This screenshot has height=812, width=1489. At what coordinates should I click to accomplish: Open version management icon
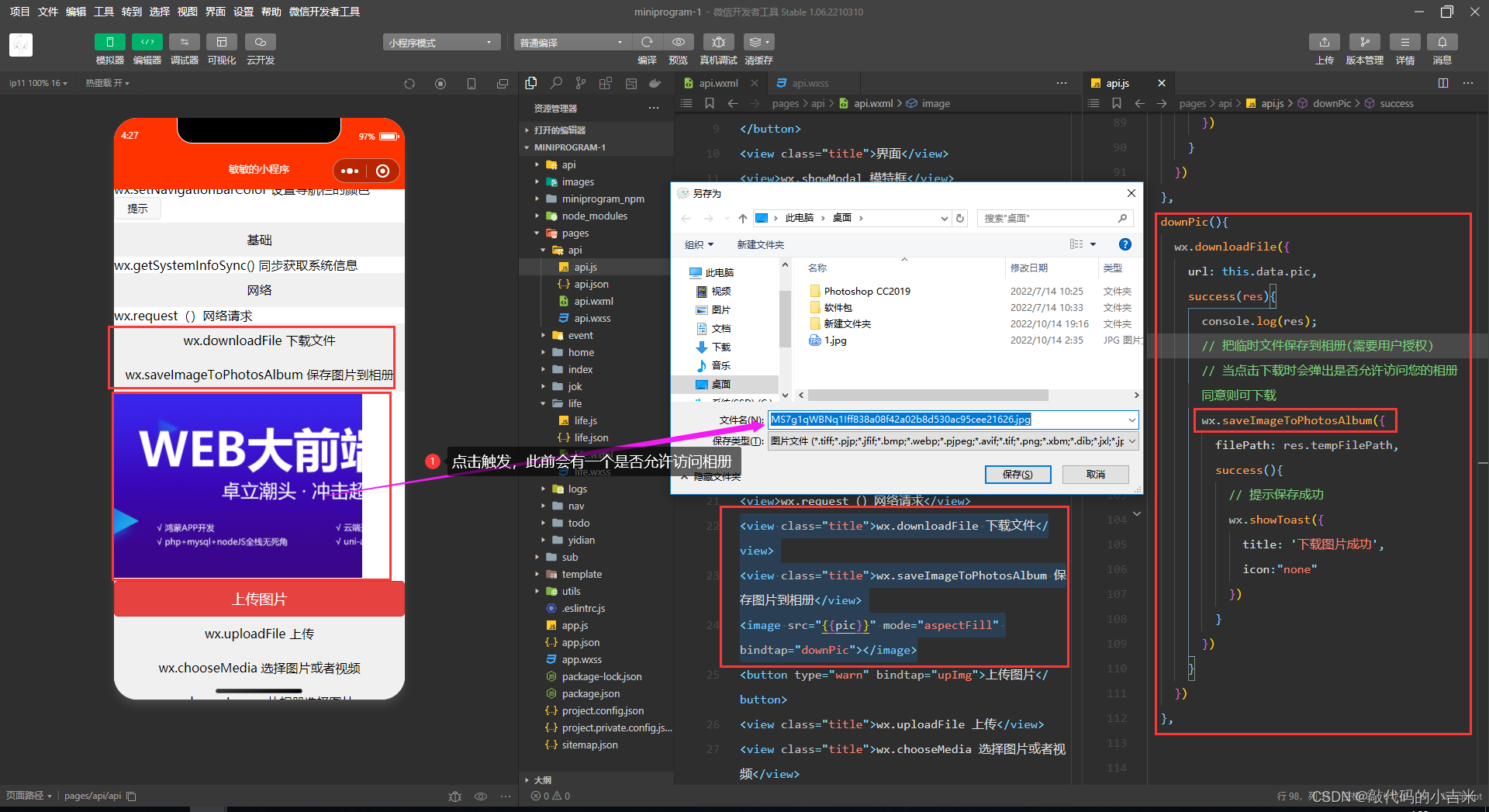click(x=1364, y=42)
